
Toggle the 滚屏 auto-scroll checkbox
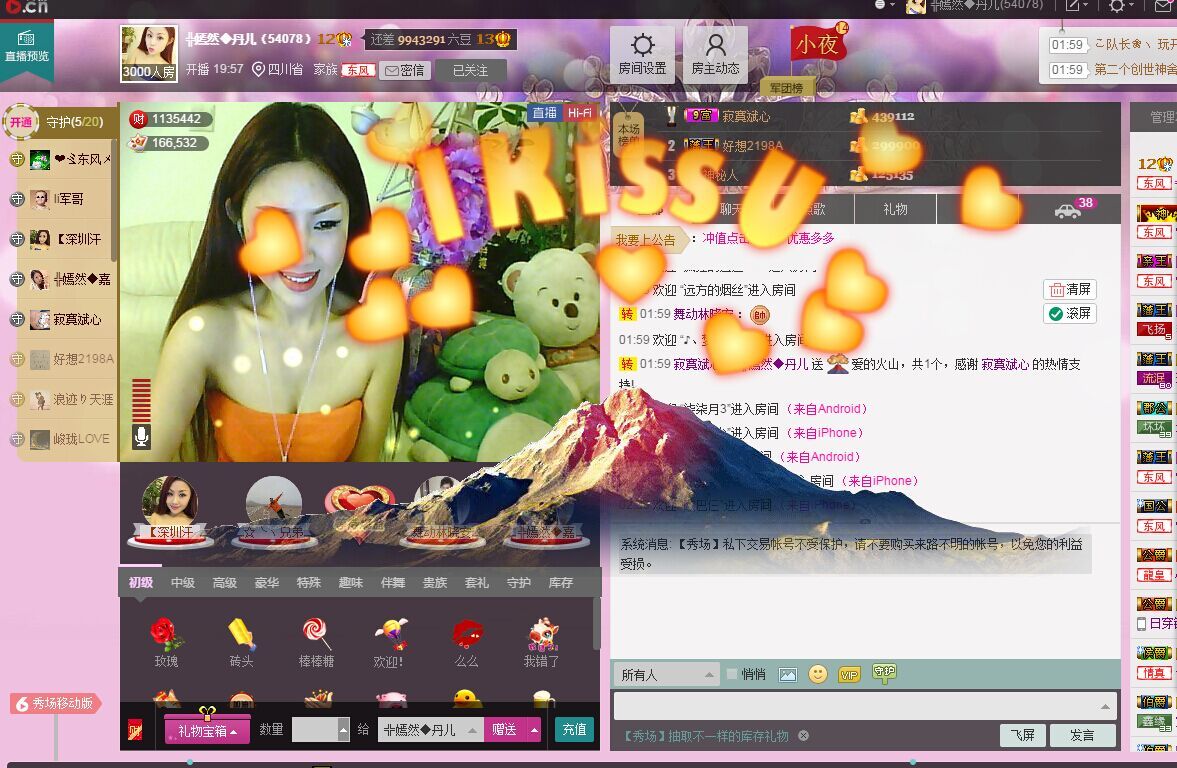pyautogui.click(x=1055, y=314)
